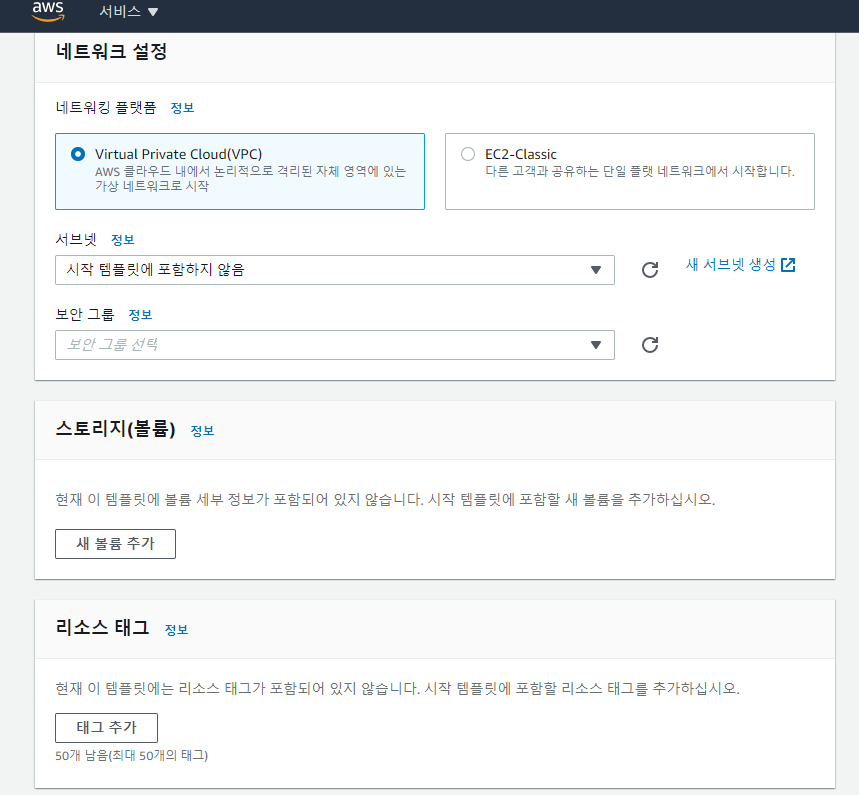Click the triangle arrow next to 서비스

click(x=153, y=12)
